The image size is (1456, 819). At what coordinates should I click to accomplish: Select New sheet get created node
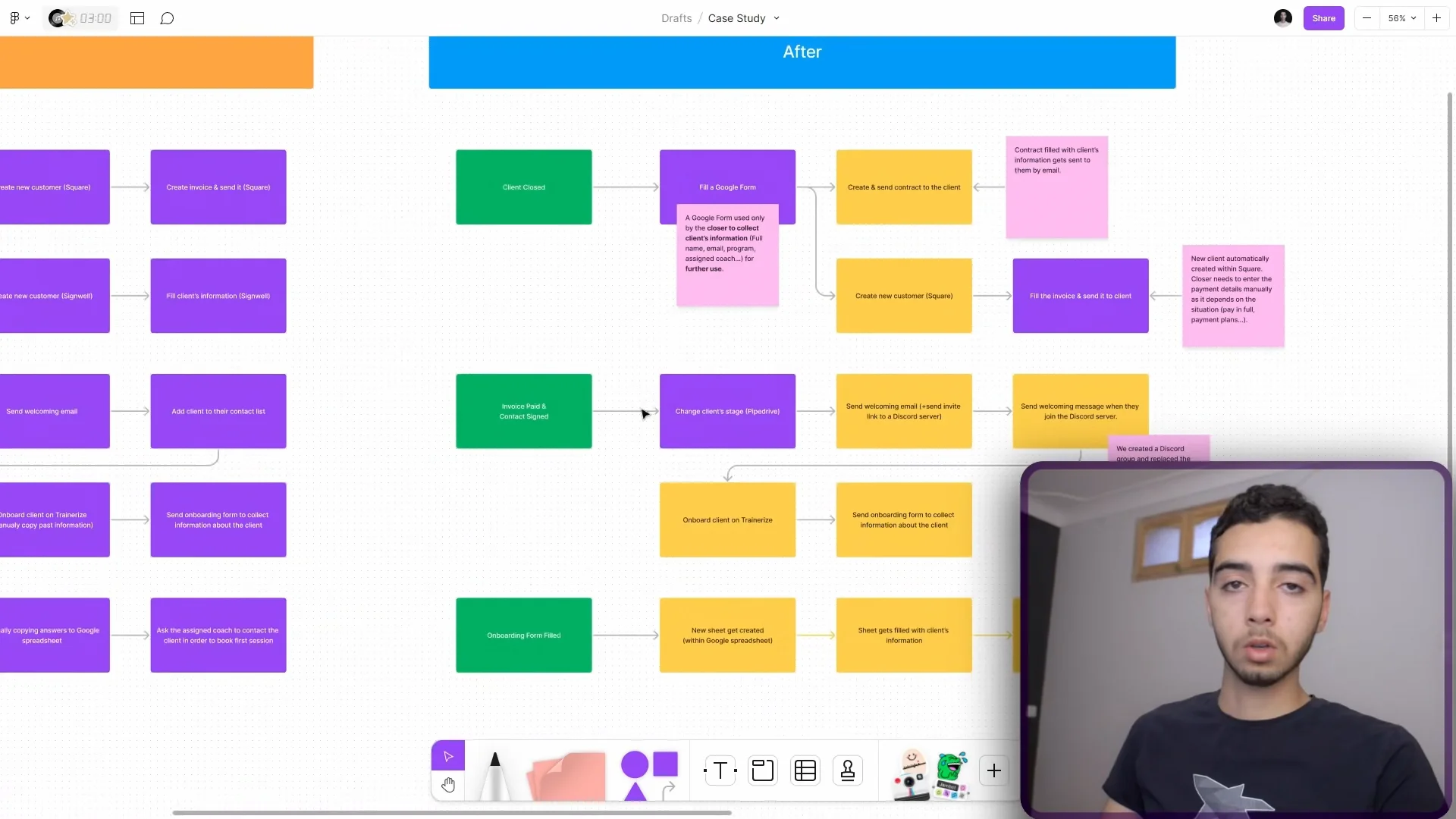click(727, 635)
